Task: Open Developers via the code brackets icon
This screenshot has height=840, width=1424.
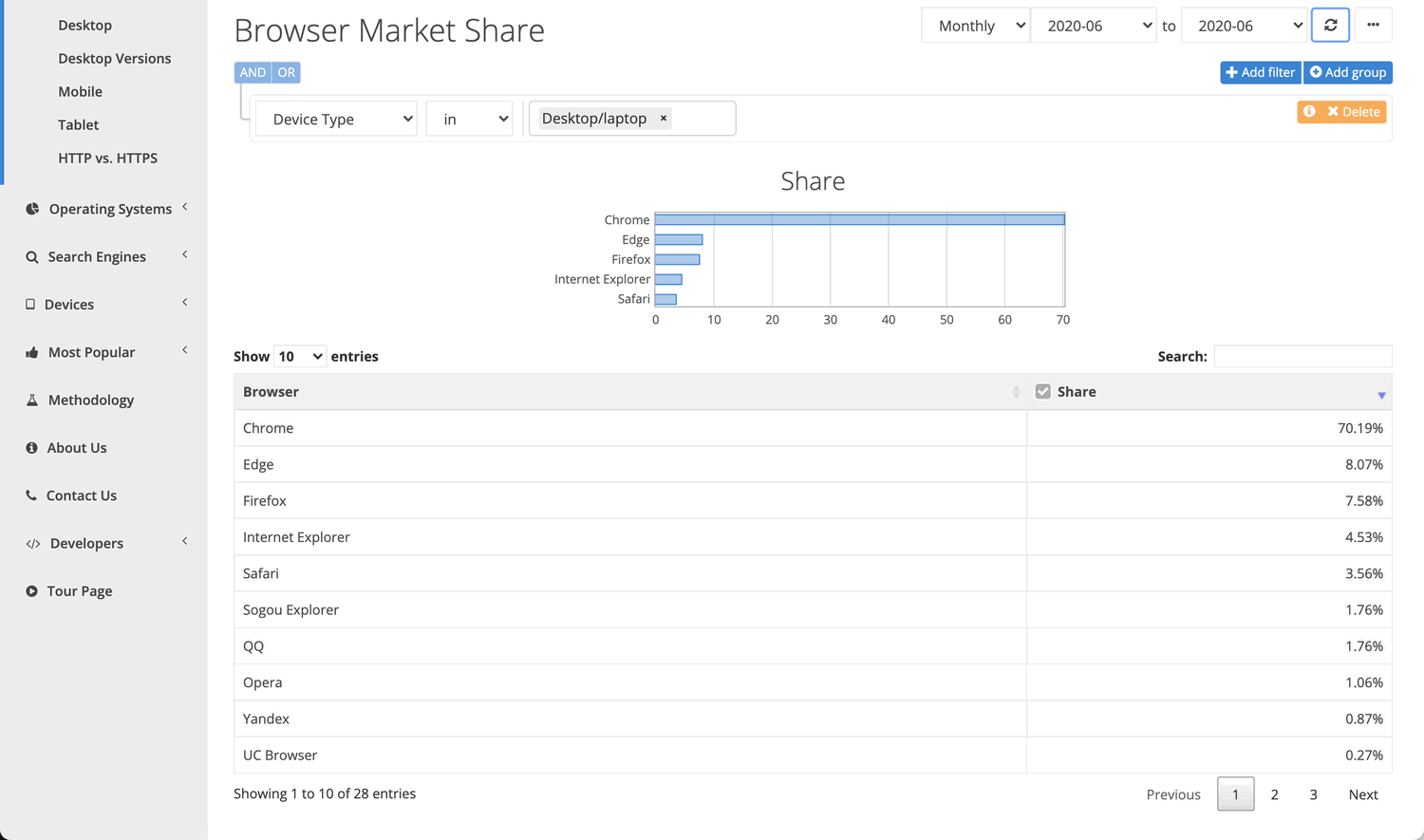Action: pyautogui.click(x=31, y=543)
